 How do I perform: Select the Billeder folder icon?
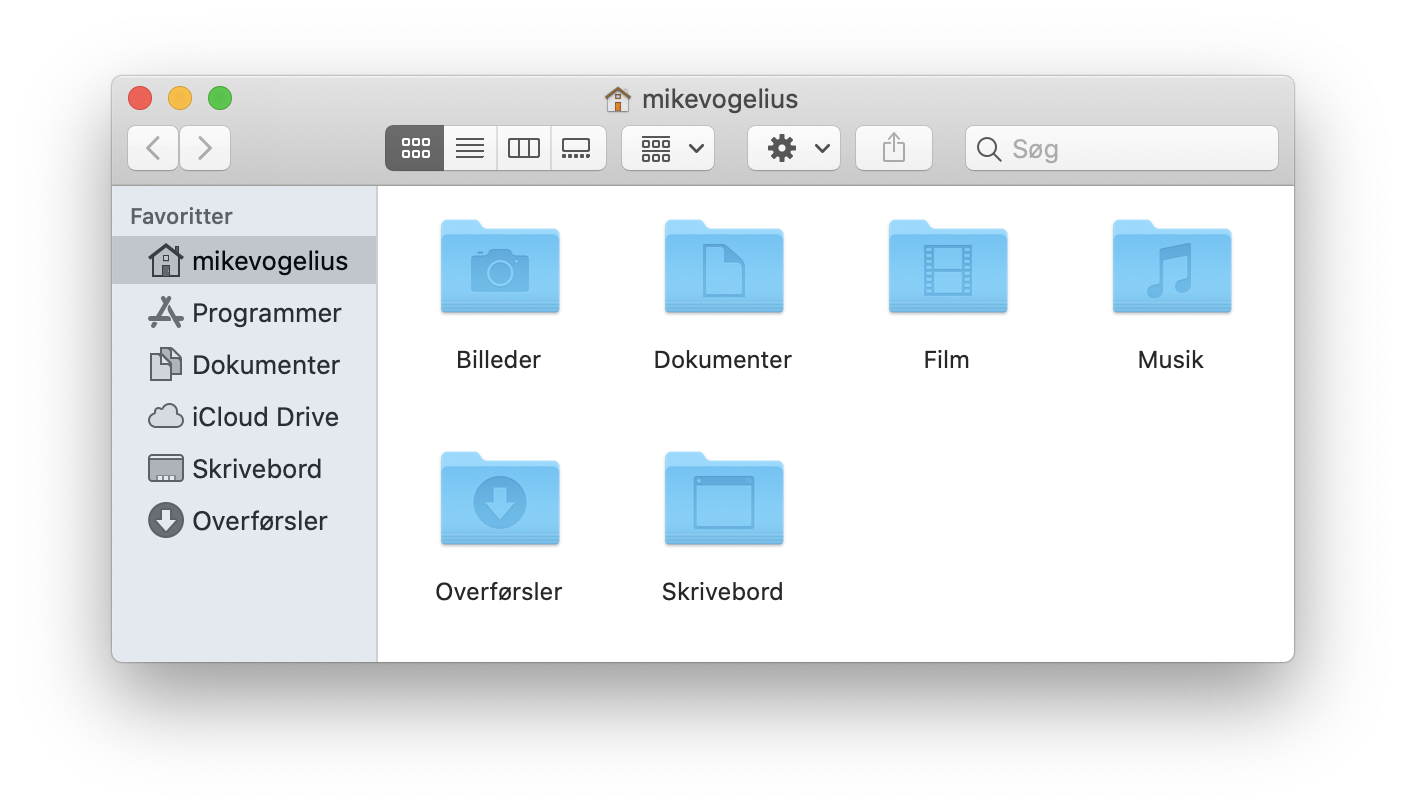[x=500, y=266]
